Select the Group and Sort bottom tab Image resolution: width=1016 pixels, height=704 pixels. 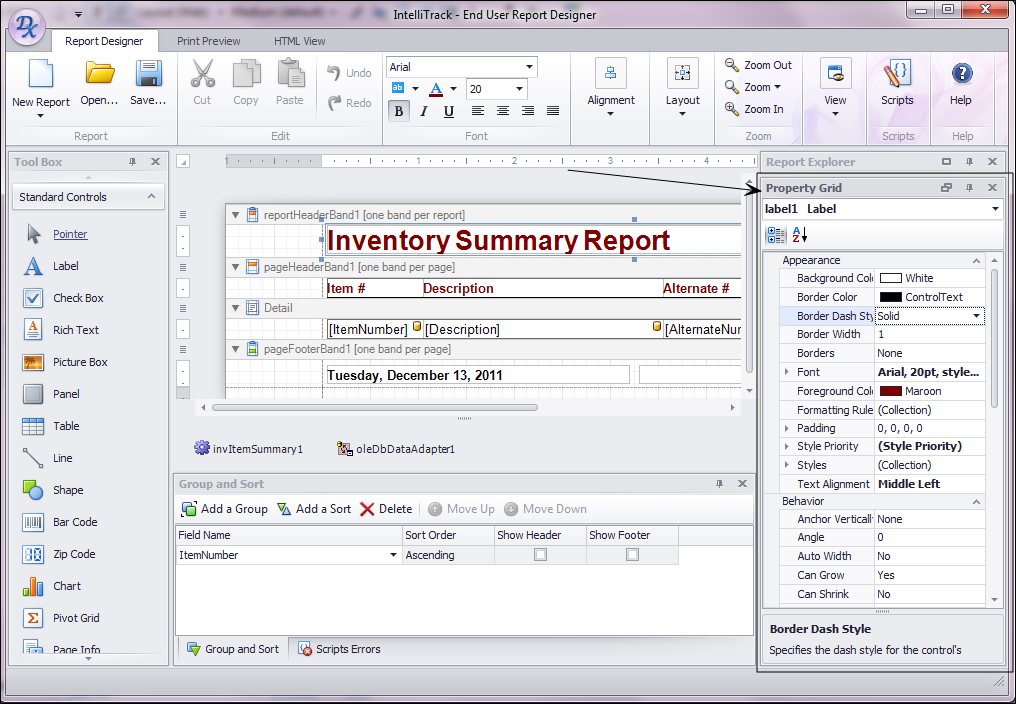coord(233,649)
